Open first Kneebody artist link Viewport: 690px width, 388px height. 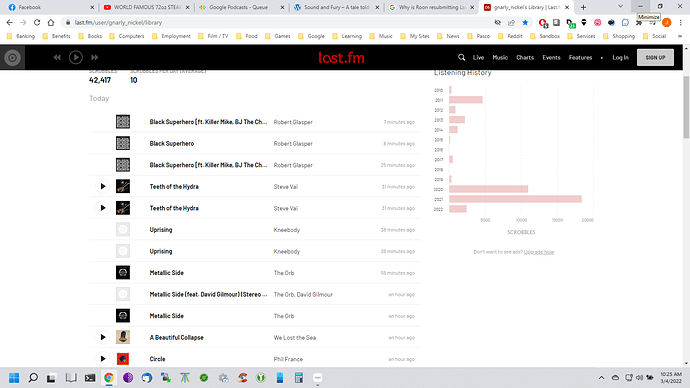[x=286, y=230]
